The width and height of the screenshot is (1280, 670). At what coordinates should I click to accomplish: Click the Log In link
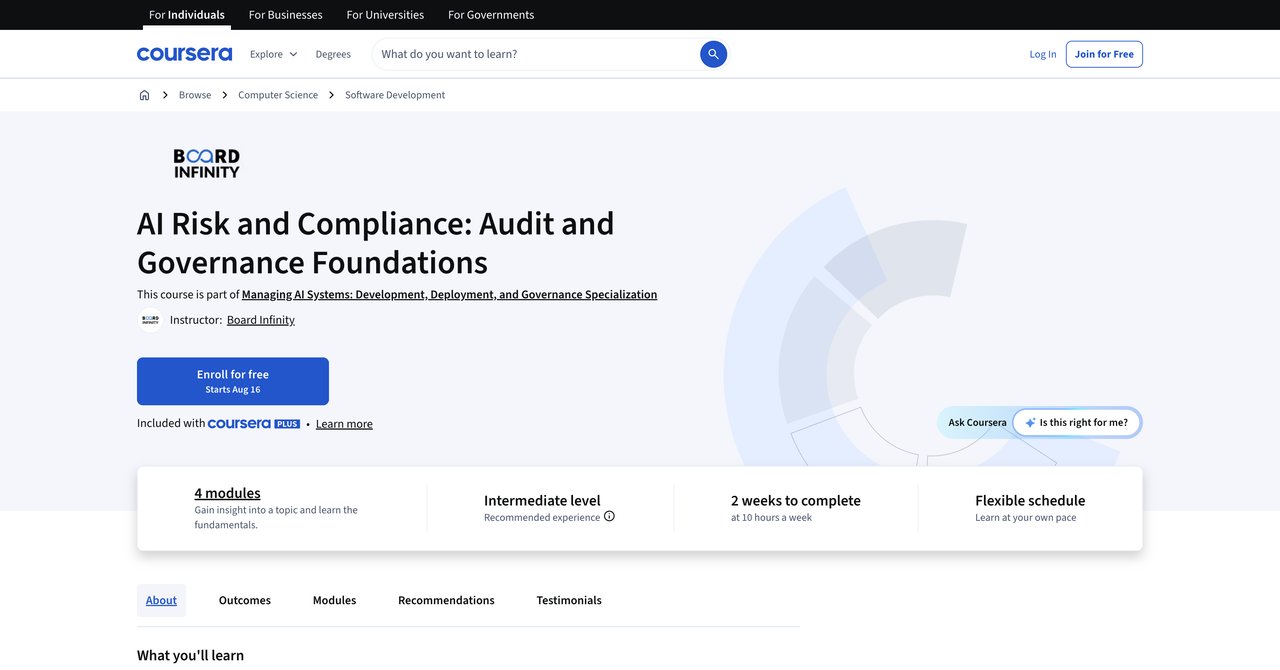pos(1043,54)
